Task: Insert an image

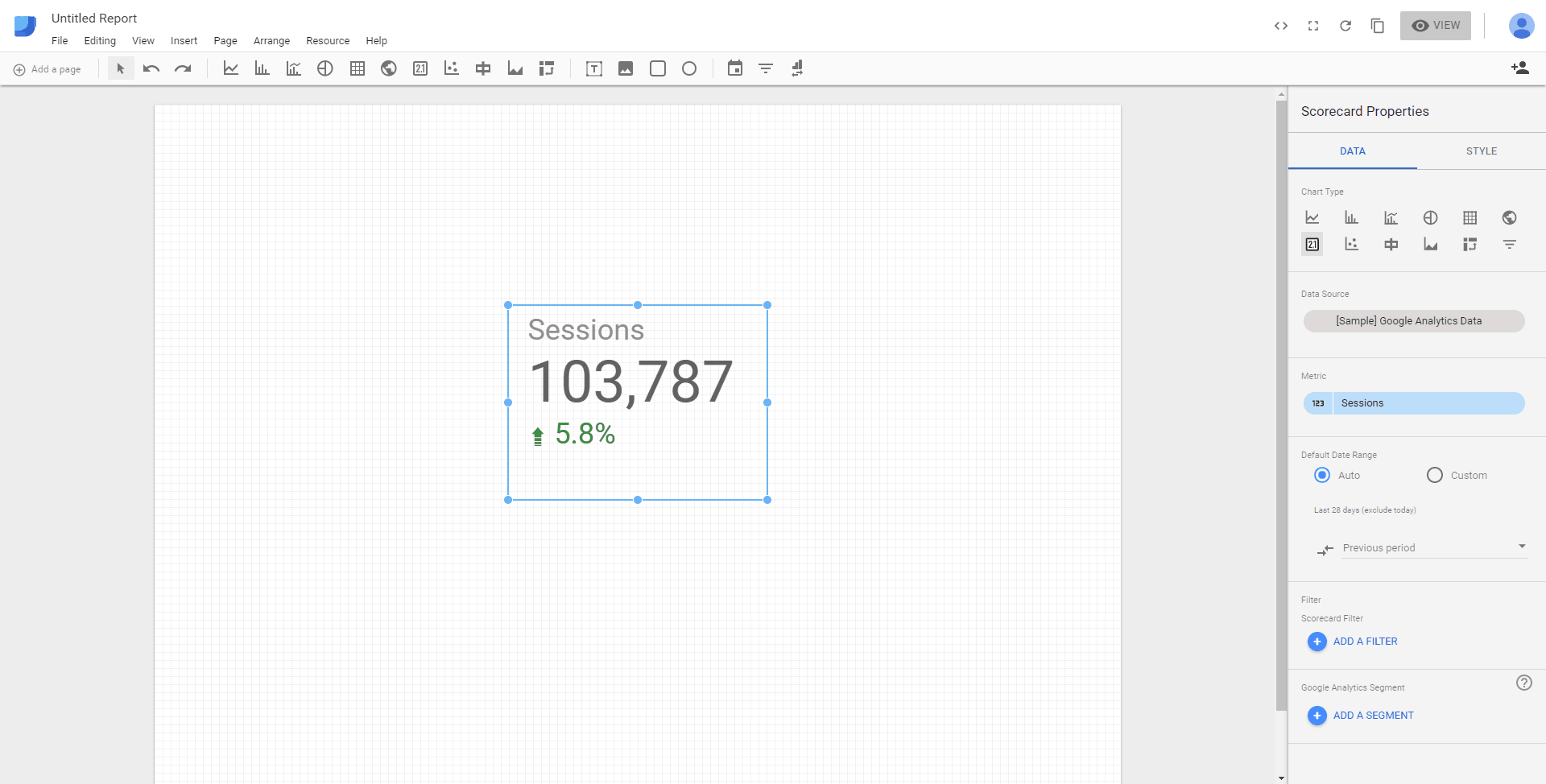Action: 626,68
